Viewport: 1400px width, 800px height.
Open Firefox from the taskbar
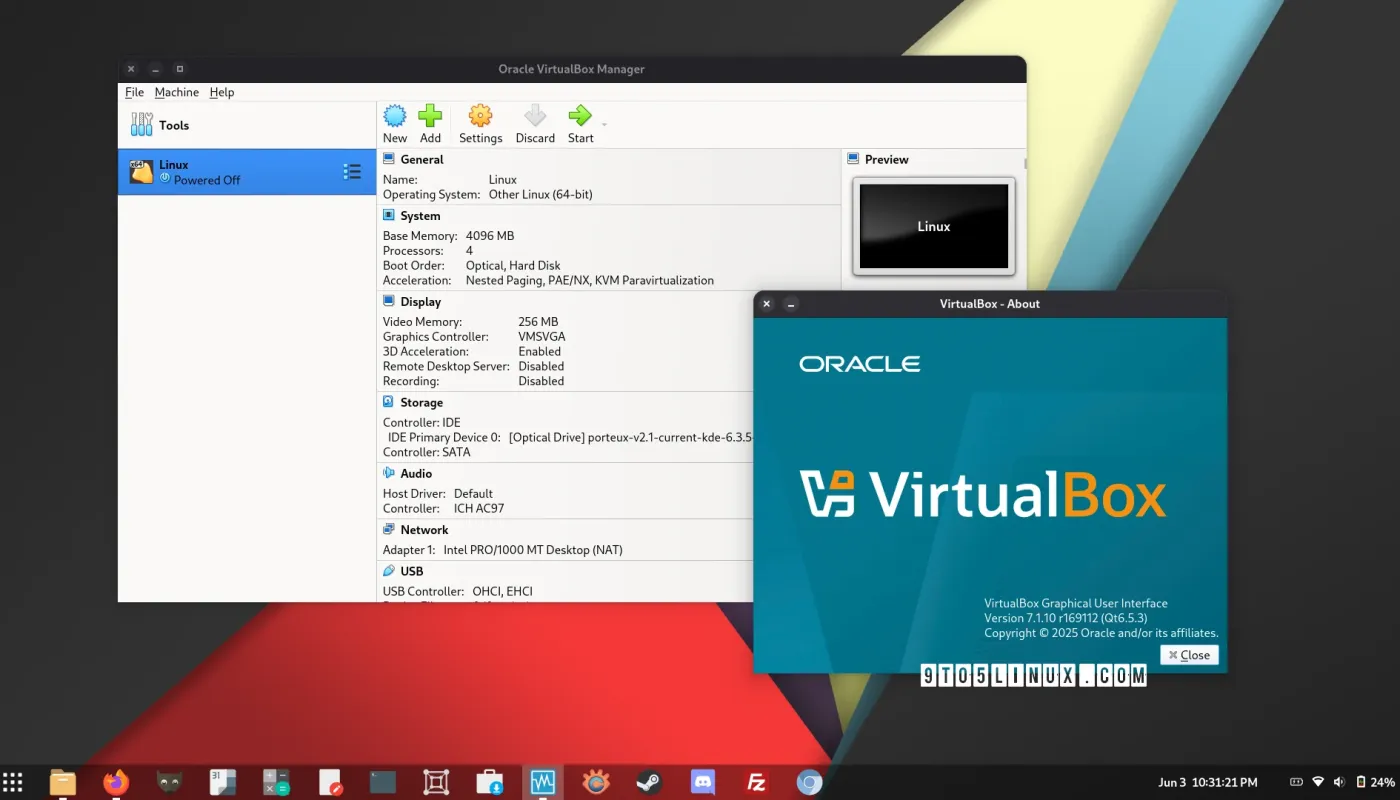coord(116,782)
